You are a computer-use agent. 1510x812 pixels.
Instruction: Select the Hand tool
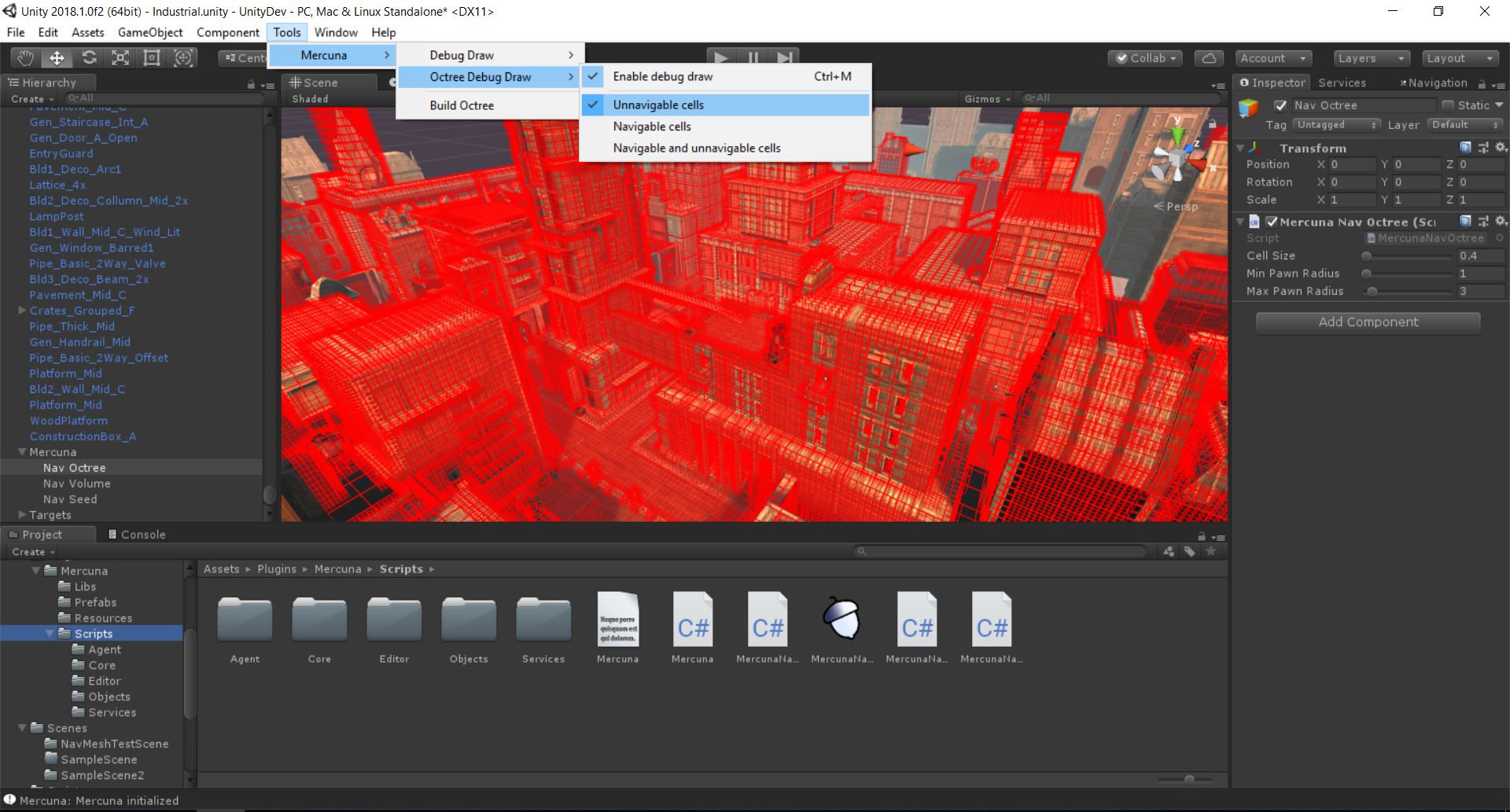(x=26, y=58)
